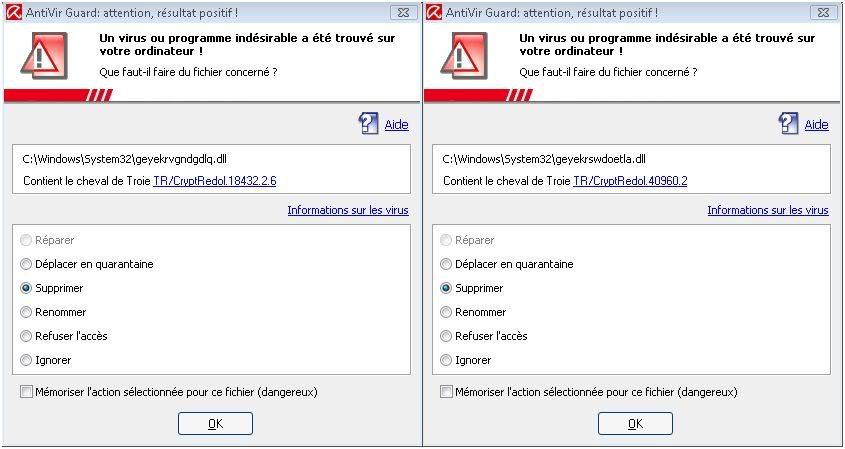Click the AntiVir logo in right title bar
The width and height of the screenshot is (845, 449).
434,13
